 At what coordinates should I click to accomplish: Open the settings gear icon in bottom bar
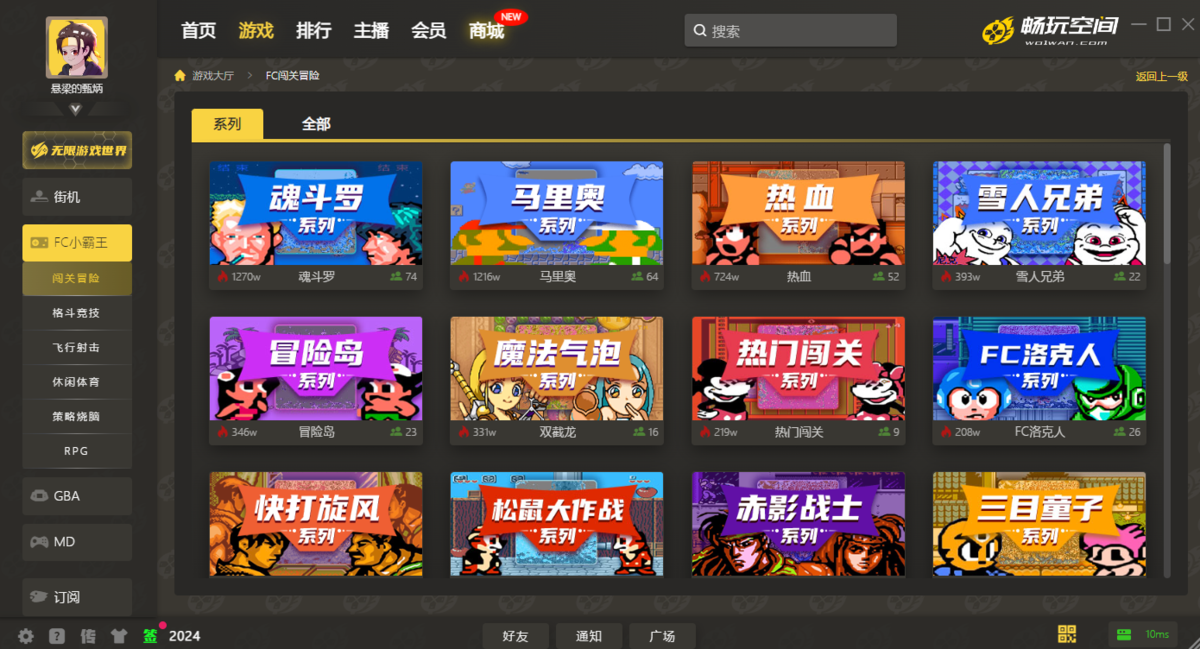26,636
